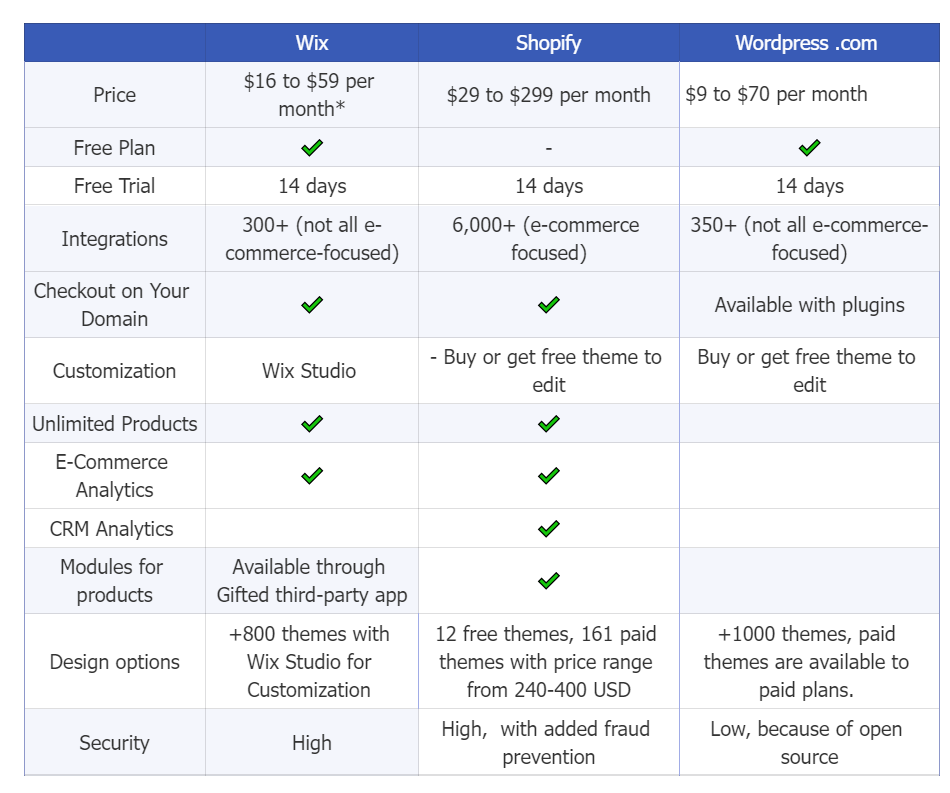The width and height of the screenshot is (950, 793).
Task: Click the Wordpress.com Free Plan checkmark
Action: tap(809, 147)
